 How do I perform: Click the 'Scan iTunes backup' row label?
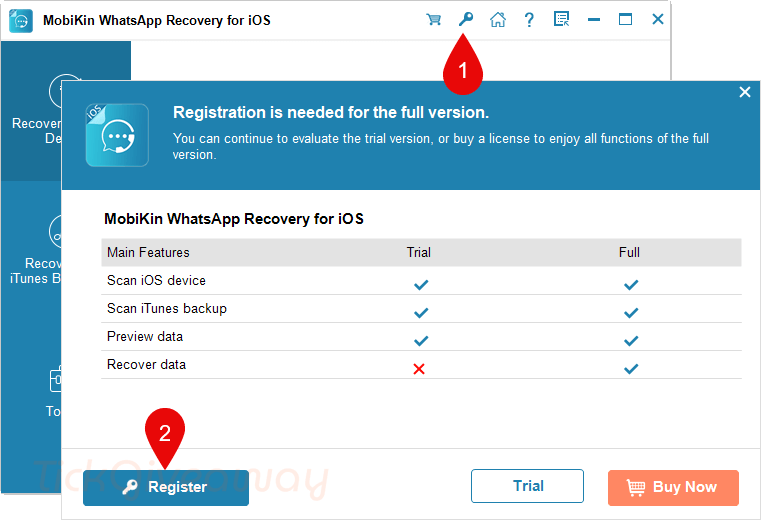[167, 309]
